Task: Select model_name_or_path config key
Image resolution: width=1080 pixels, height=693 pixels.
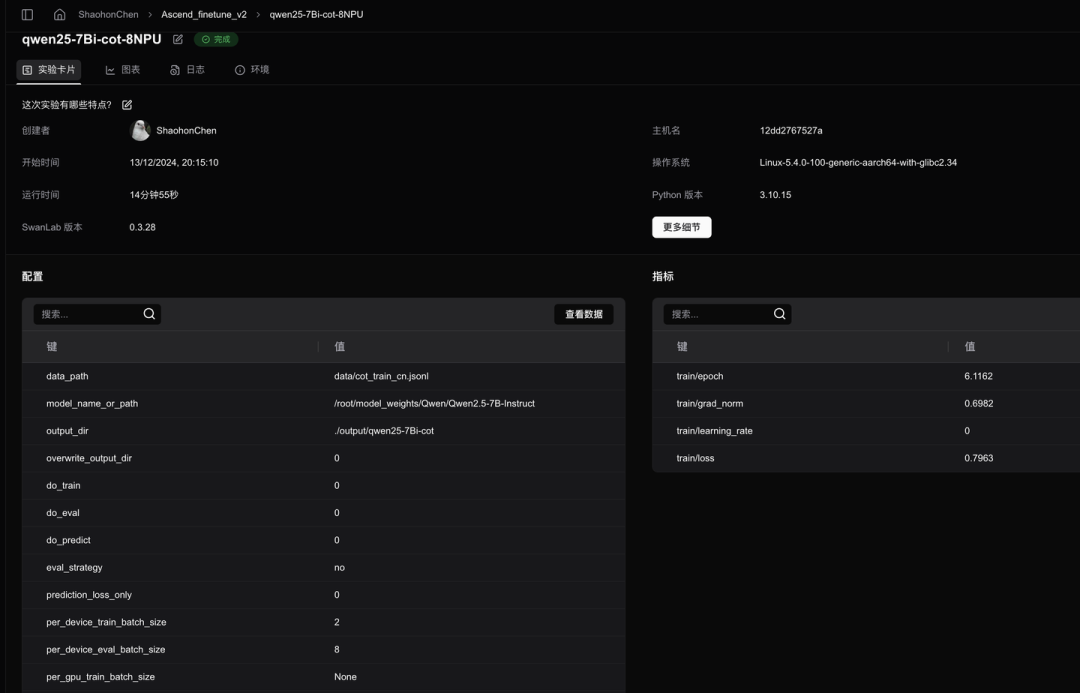Action: [92, 404]
